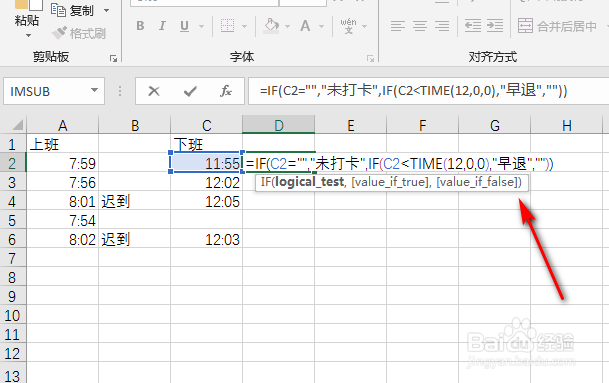
Task: Select column F header
Action: [x=423, y=125]
